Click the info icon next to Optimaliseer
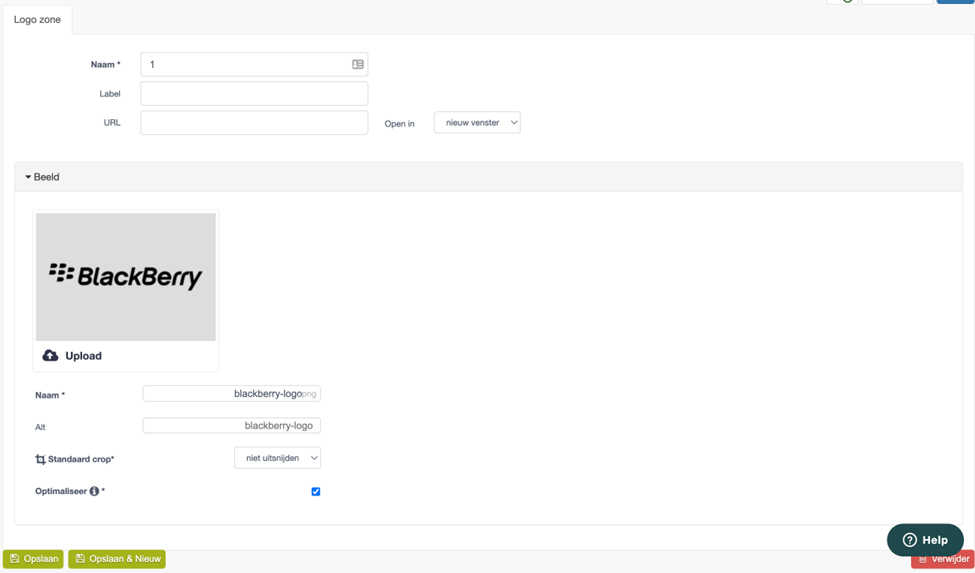This screenshot has height=573, width=975. click(94, 492)
